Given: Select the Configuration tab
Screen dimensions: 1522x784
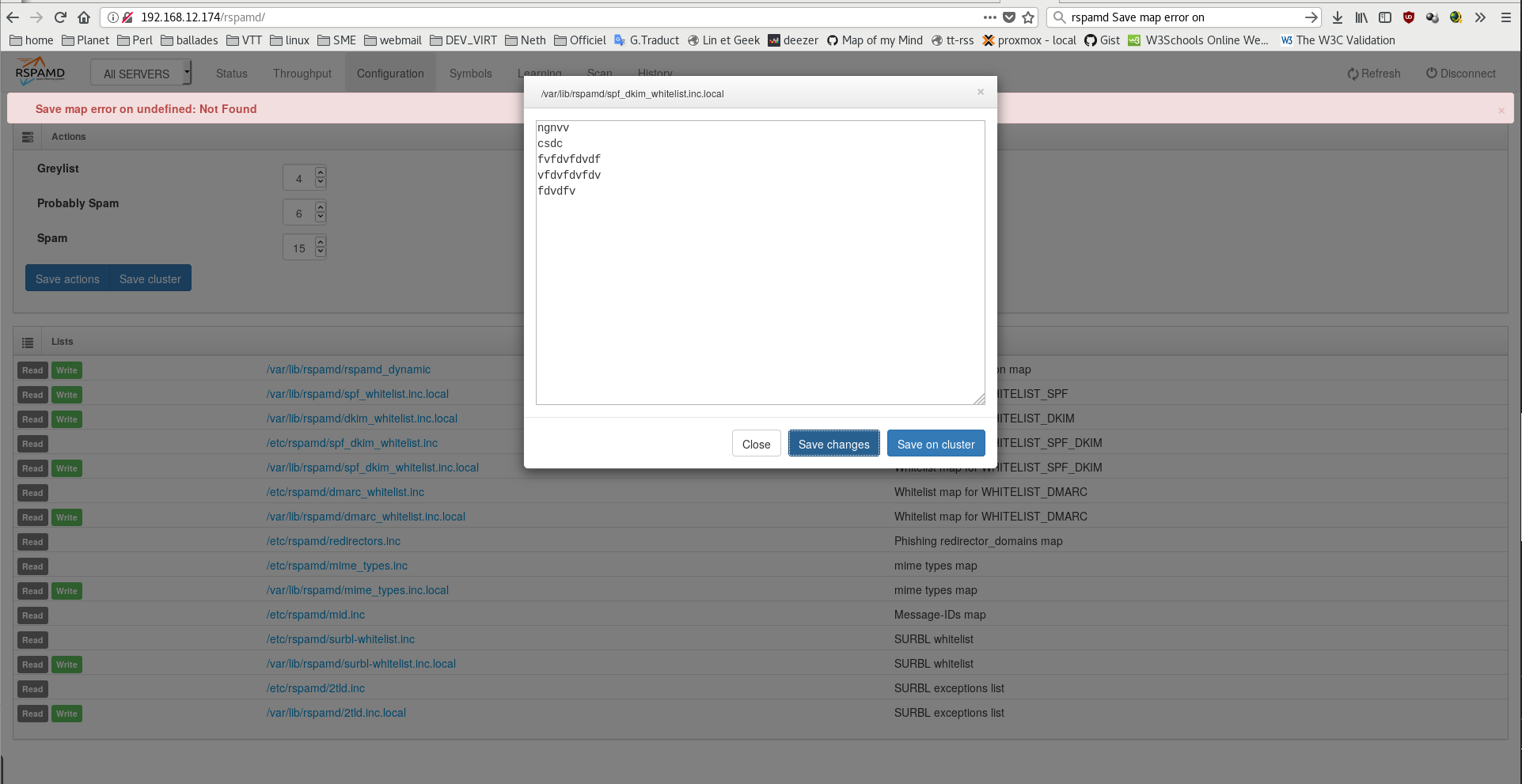Looking at the screenshot, I should tap(390, 74).
